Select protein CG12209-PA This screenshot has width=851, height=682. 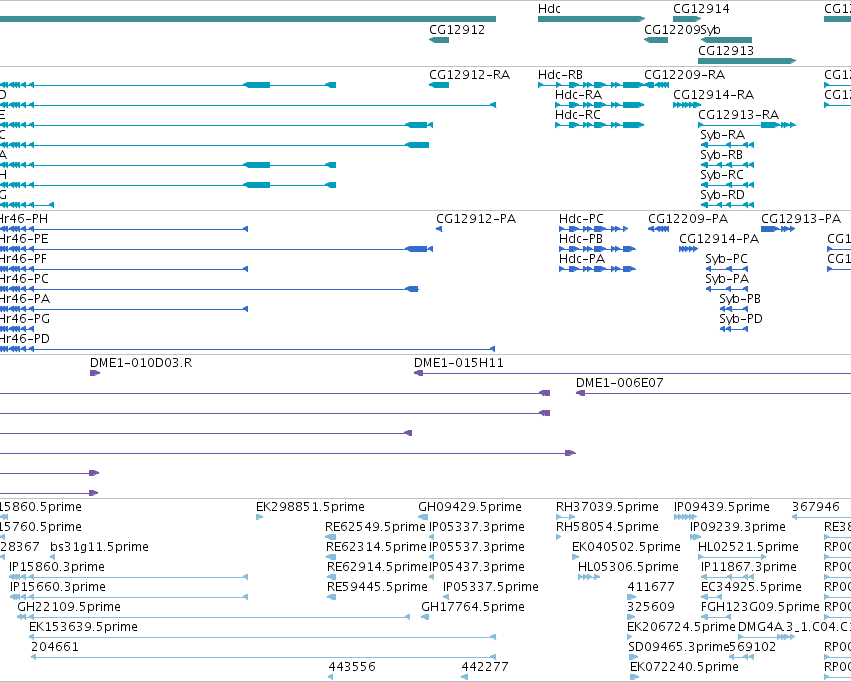click(688, 219)
